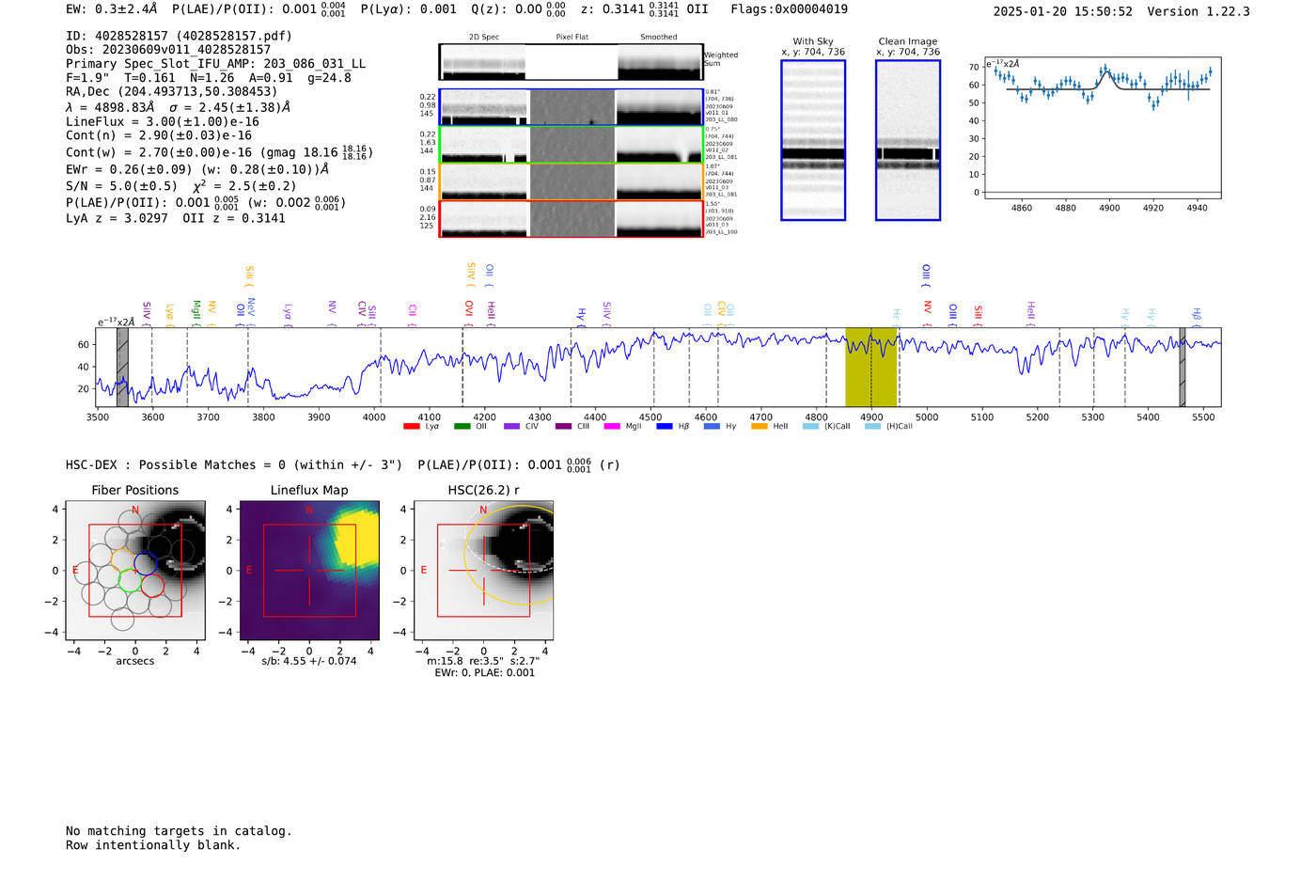
Task: Click the gray hatched band near 3550
Action: click(x=122, y=368)
